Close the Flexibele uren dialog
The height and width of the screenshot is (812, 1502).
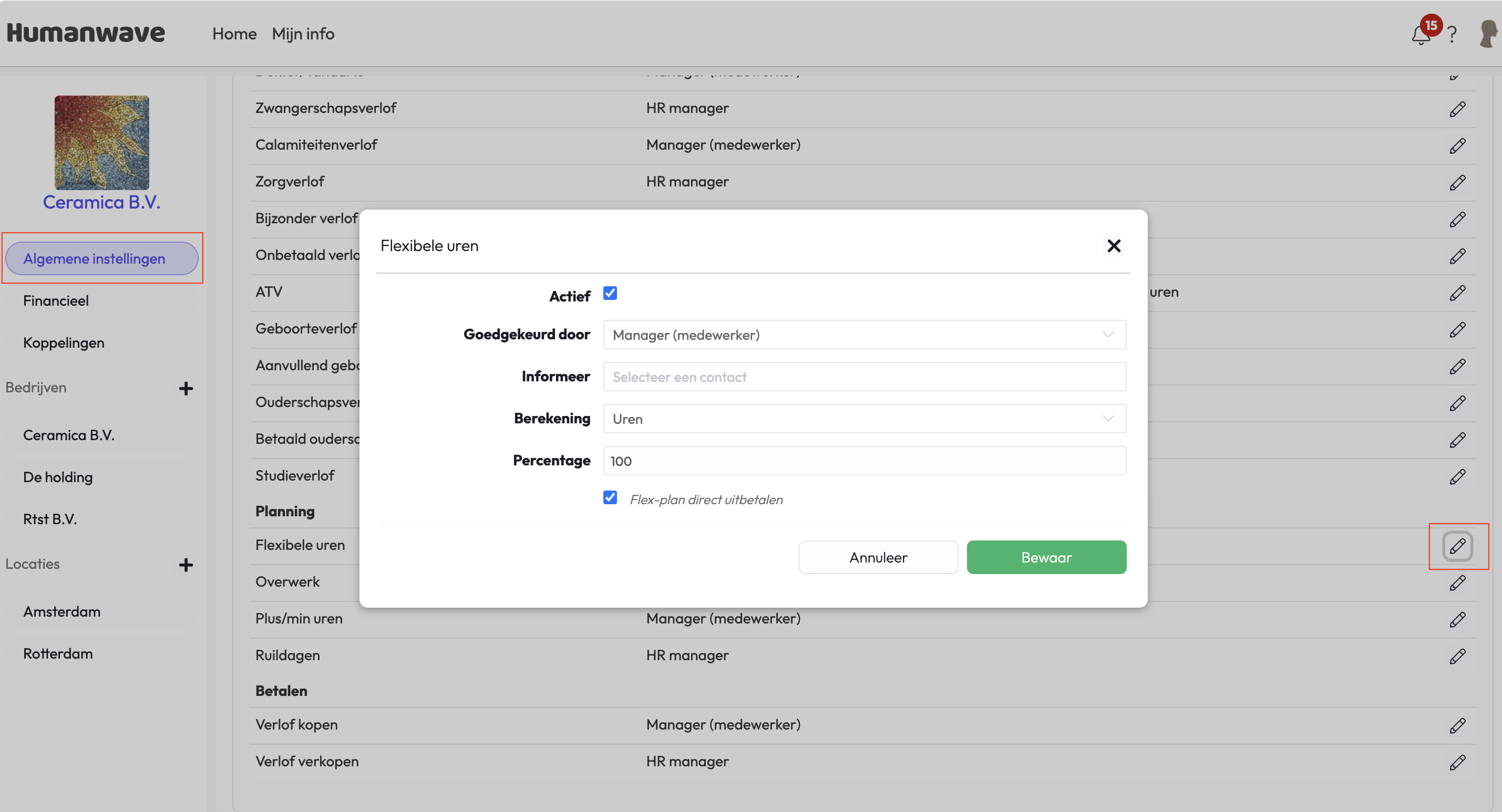click(x=1114, y=246)
